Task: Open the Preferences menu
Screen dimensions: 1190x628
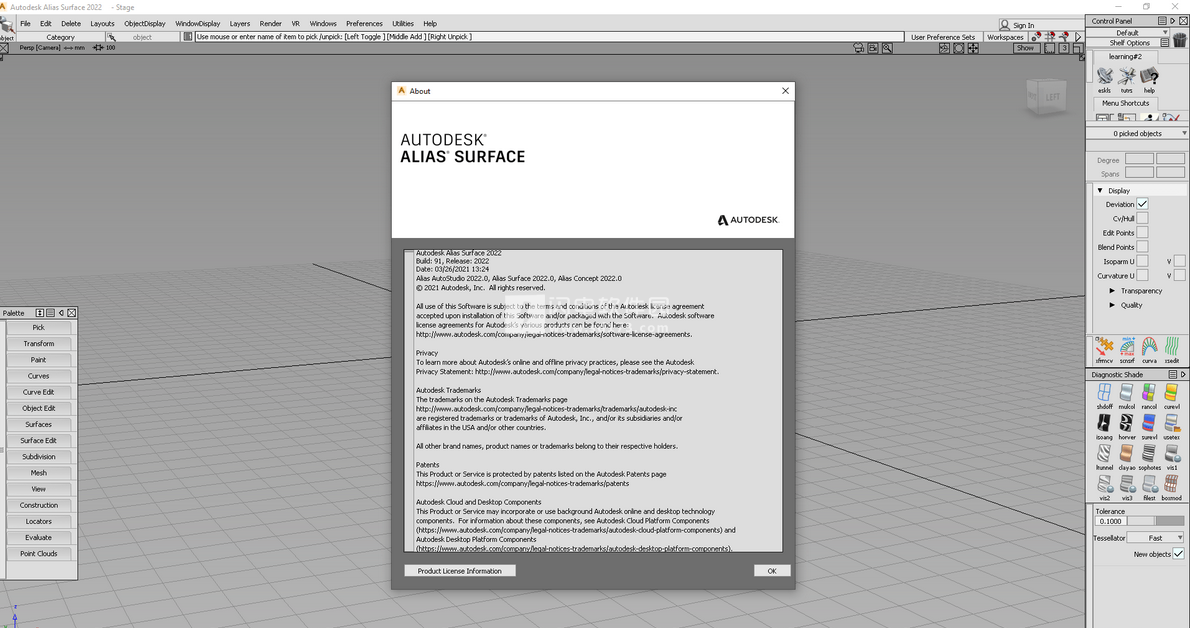Action: tap(364, 24)
